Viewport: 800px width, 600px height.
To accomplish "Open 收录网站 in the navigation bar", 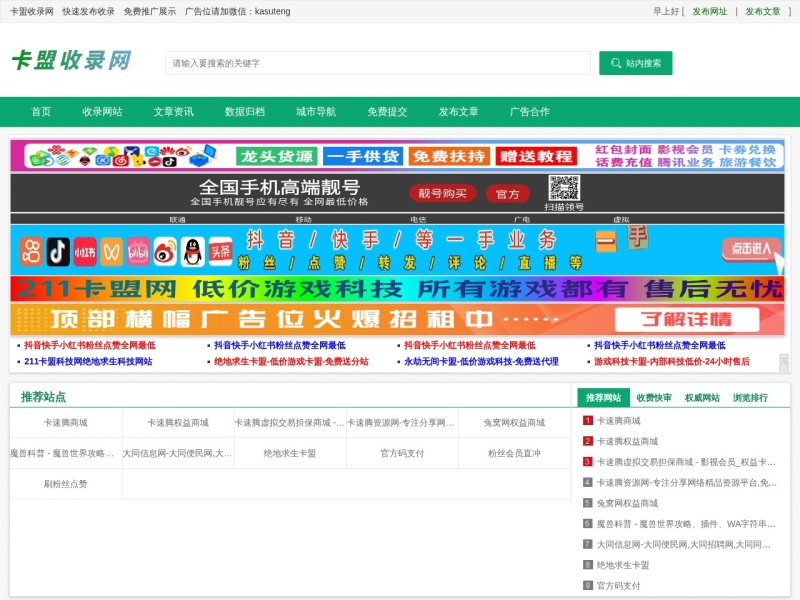I will [102, 112].
